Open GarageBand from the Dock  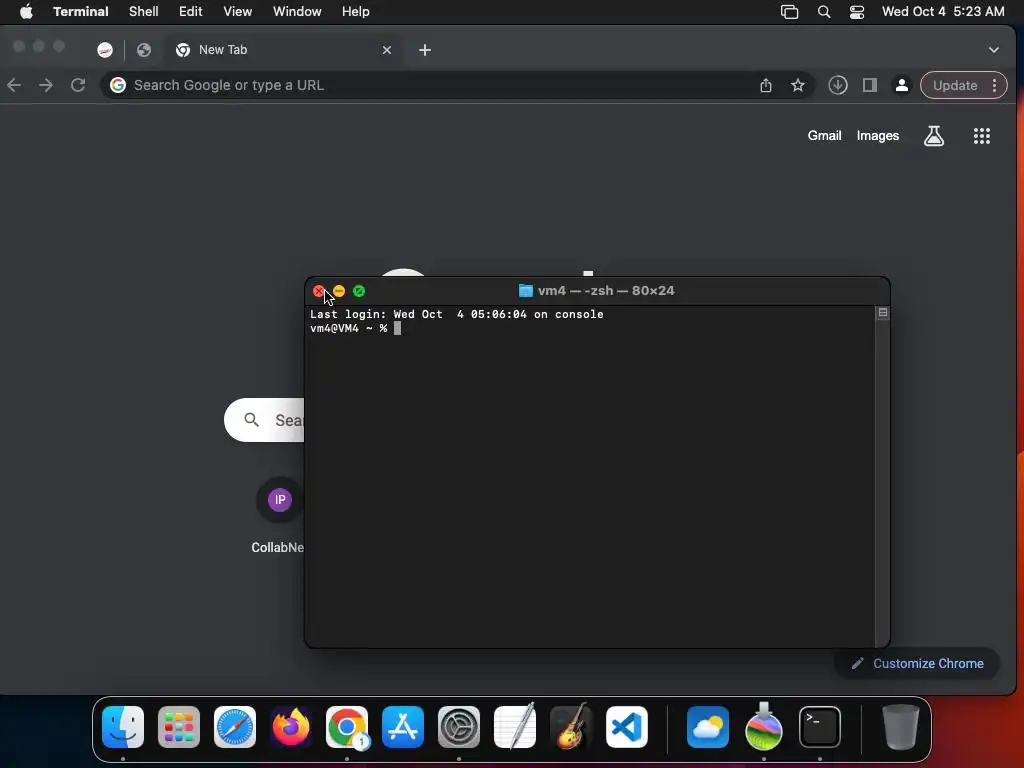click(571, 727)
